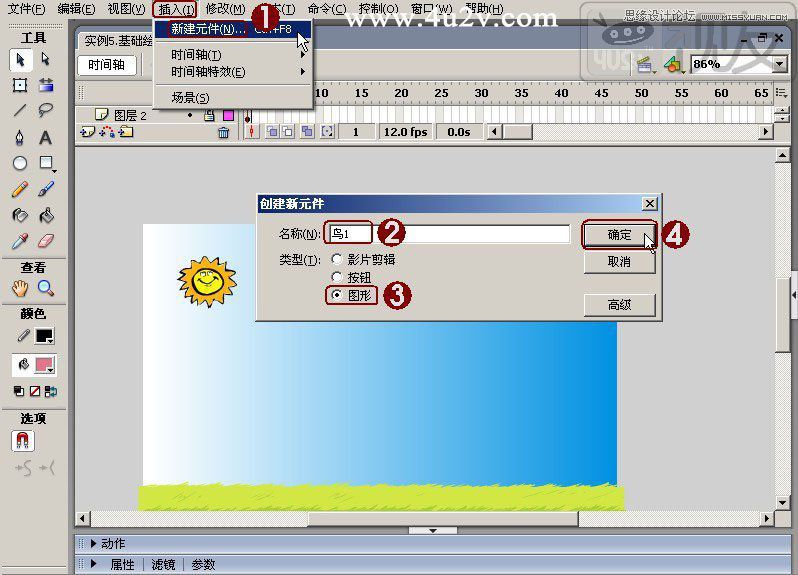The width and height of the screenshot is (798, 575).
Task: Open the fill color swatch
Action: (44, 365)
